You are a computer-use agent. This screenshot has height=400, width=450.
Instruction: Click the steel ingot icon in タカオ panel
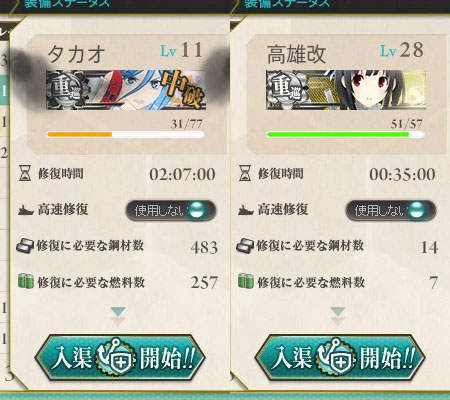pyautogui.click(x=25, y=246)
